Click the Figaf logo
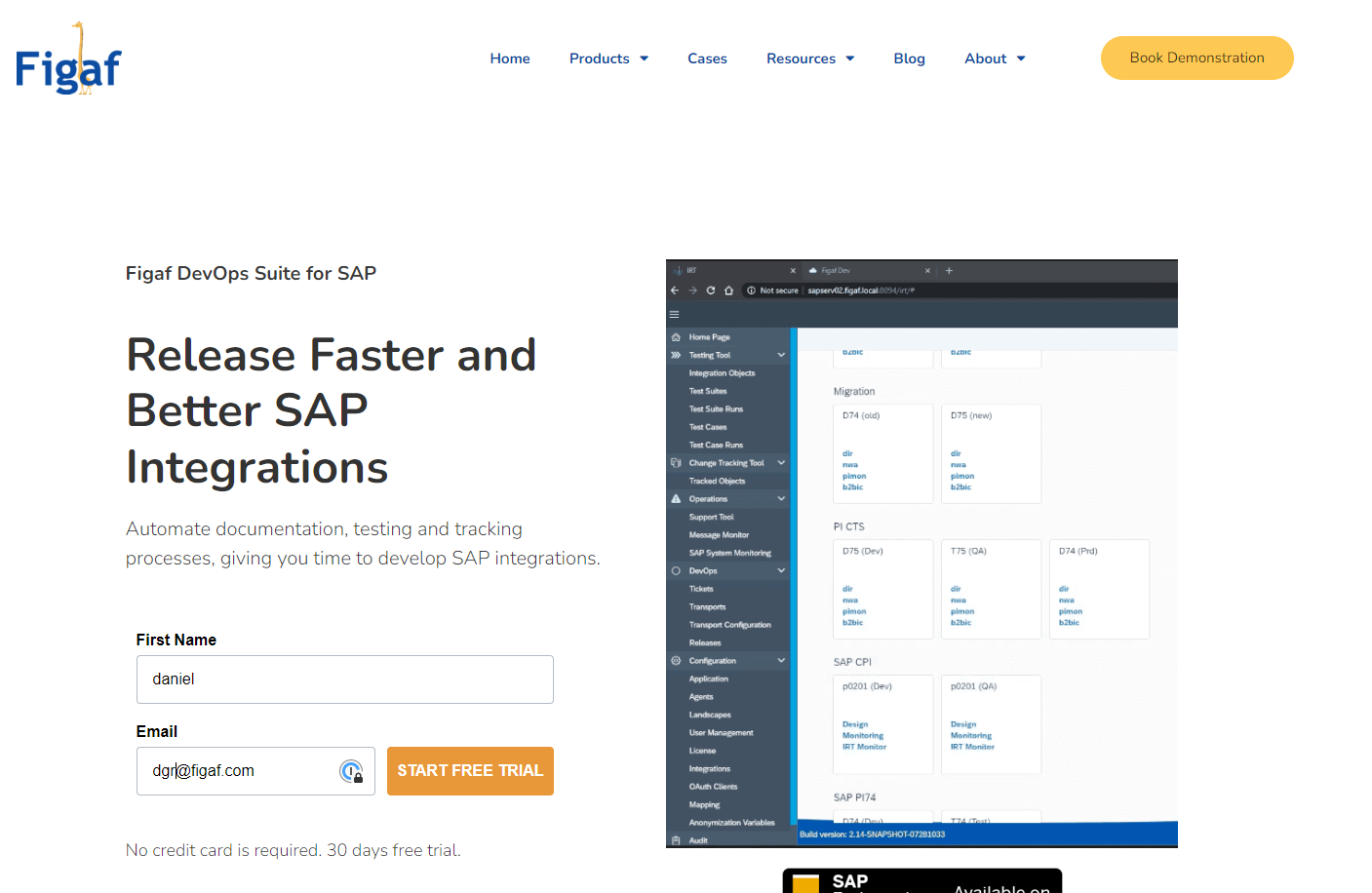This screenshot has width=1372, height=893. 68,58
